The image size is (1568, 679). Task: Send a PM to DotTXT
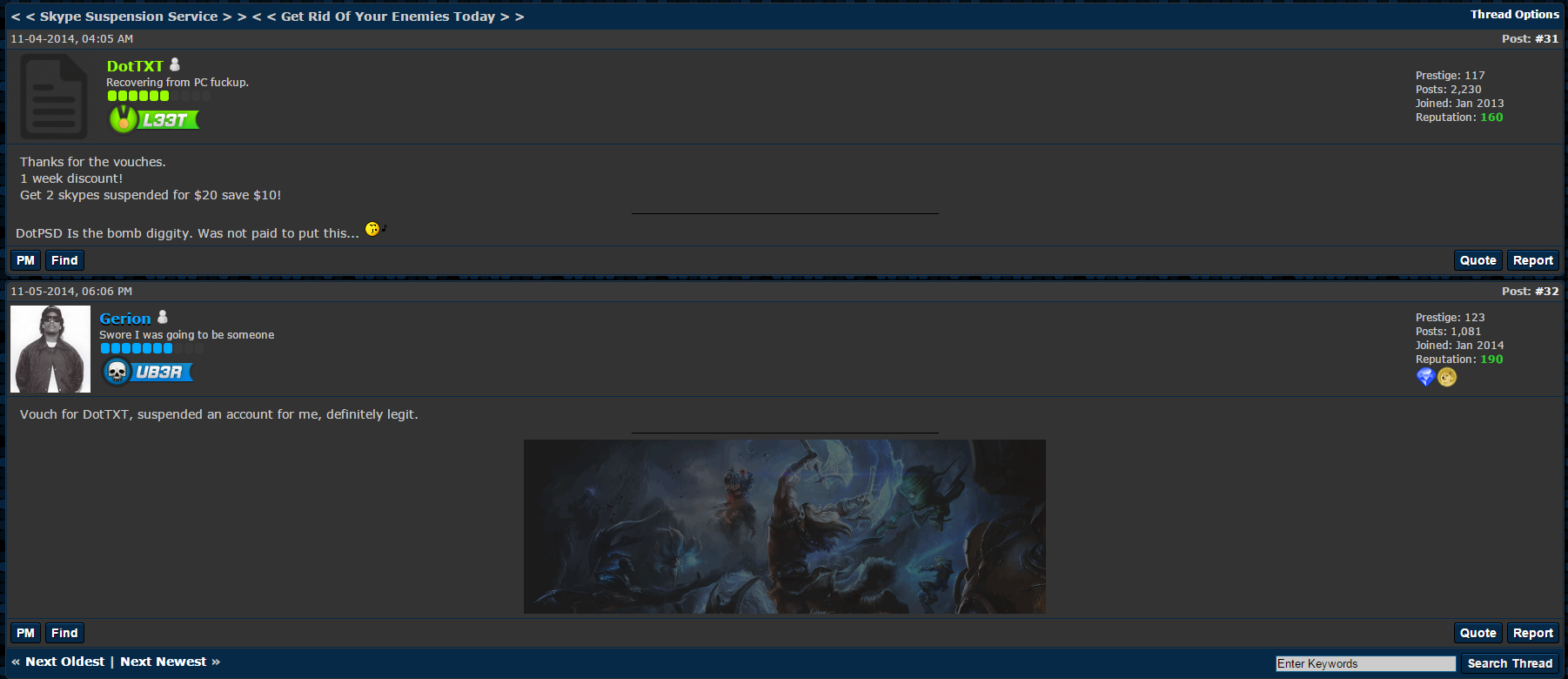tap(26, 260)
